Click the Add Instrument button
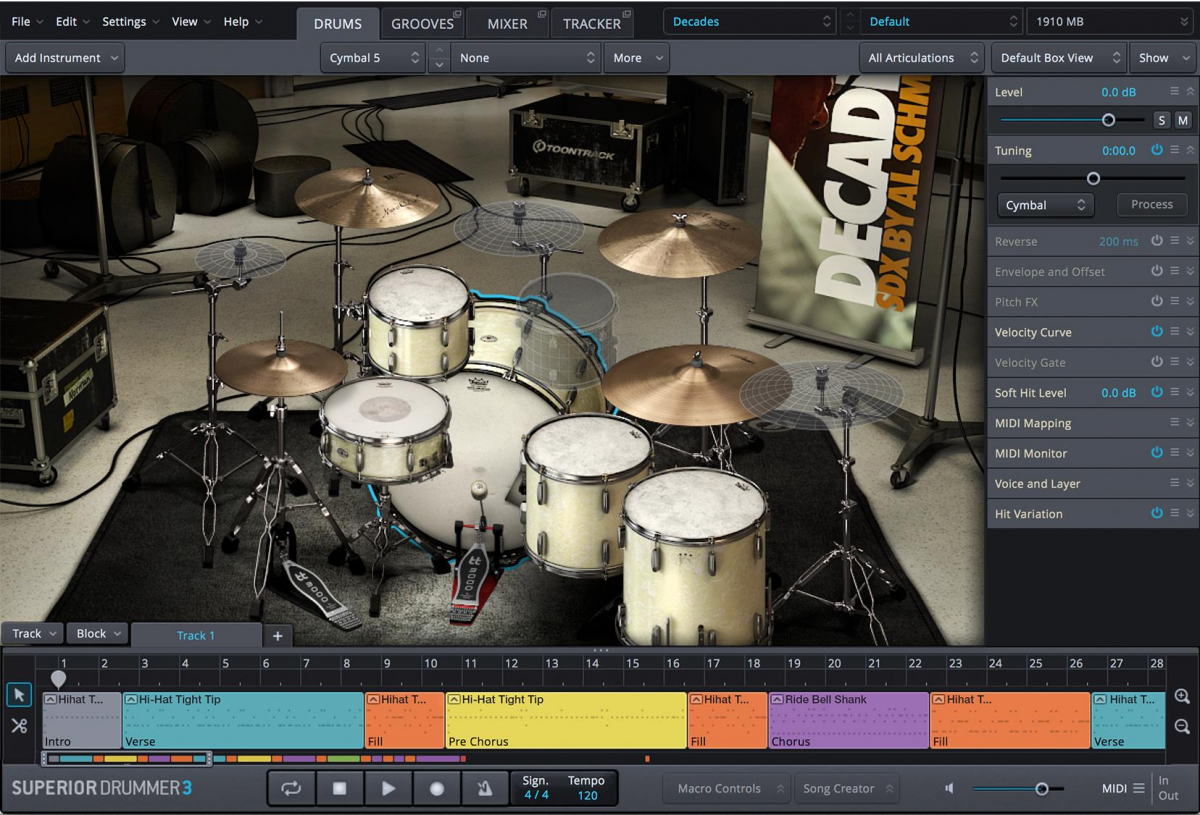This screenshot has height=815, width=1200. (x=65, y=58)
